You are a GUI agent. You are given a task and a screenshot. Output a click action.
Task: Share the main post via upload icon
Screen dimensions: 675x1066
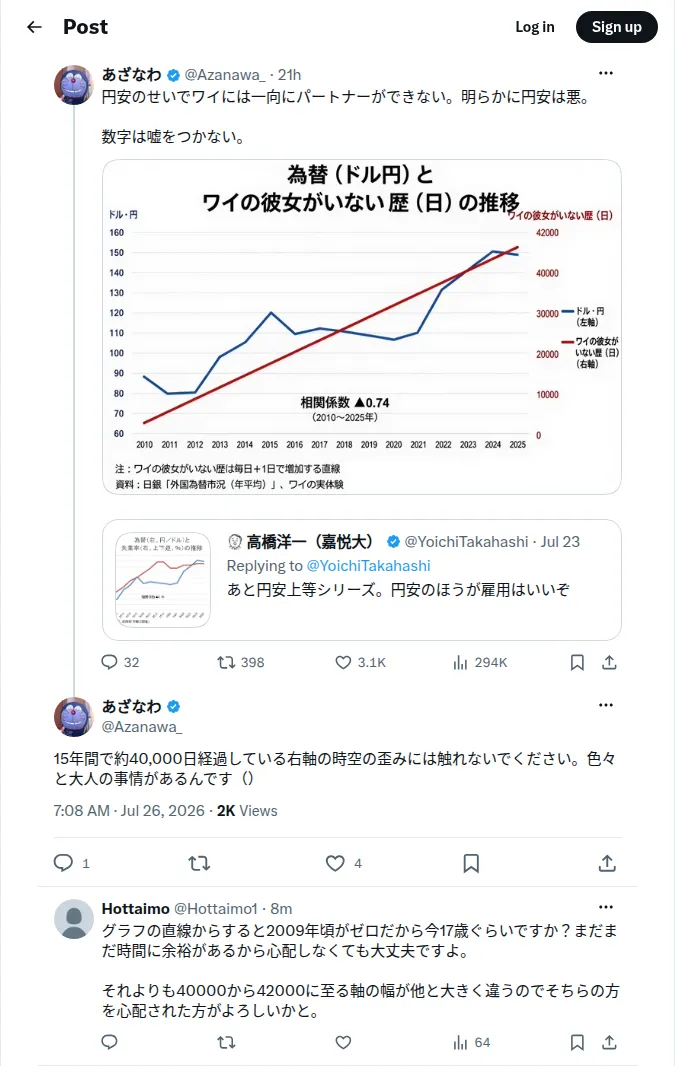[x=607, y=863]
